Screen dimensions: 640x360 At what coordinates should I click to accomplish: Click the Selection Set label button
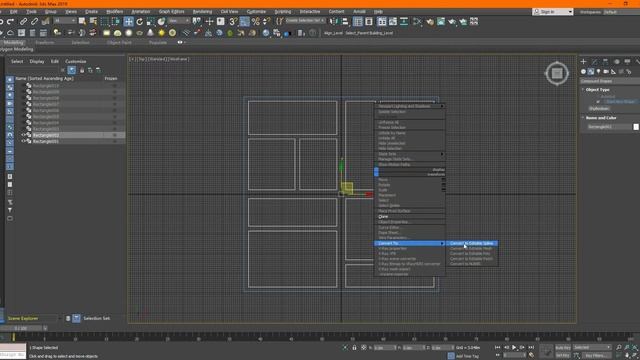click(96, 318)
